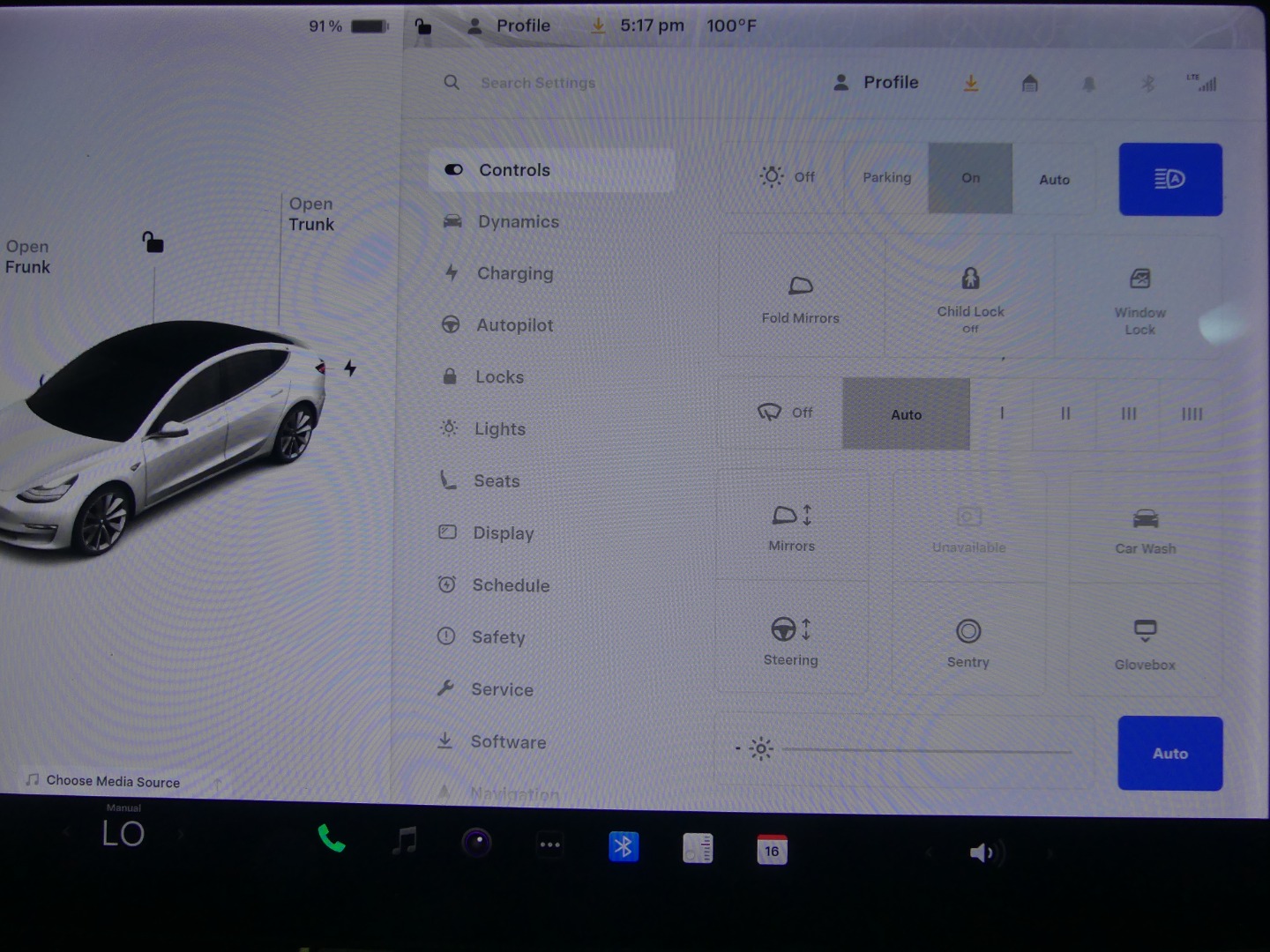Screen dimensions: 1270x952
Task: Open the calendar app in the dock
Action: 772,850
